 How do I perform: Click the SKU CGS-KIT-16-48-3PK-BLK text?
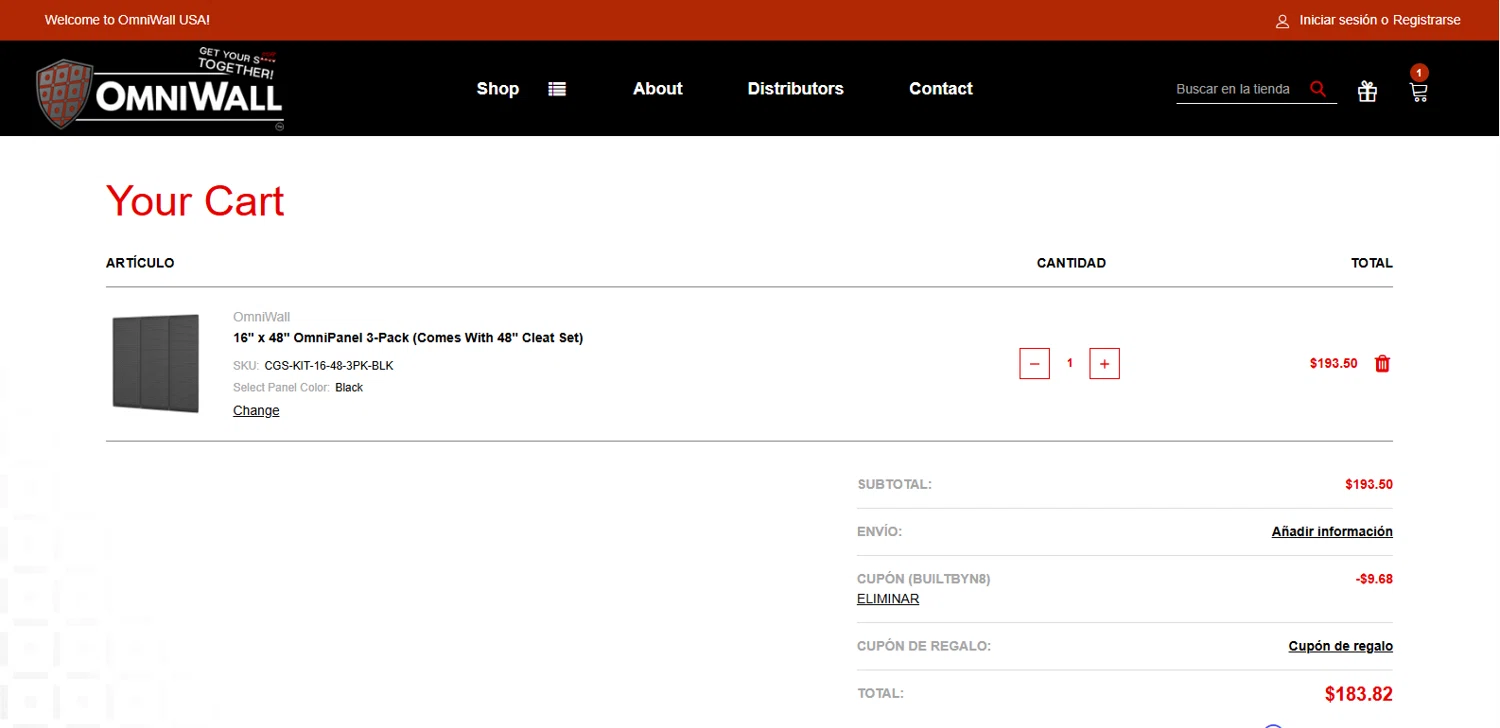pyautogui.click(x=328, y=366)
